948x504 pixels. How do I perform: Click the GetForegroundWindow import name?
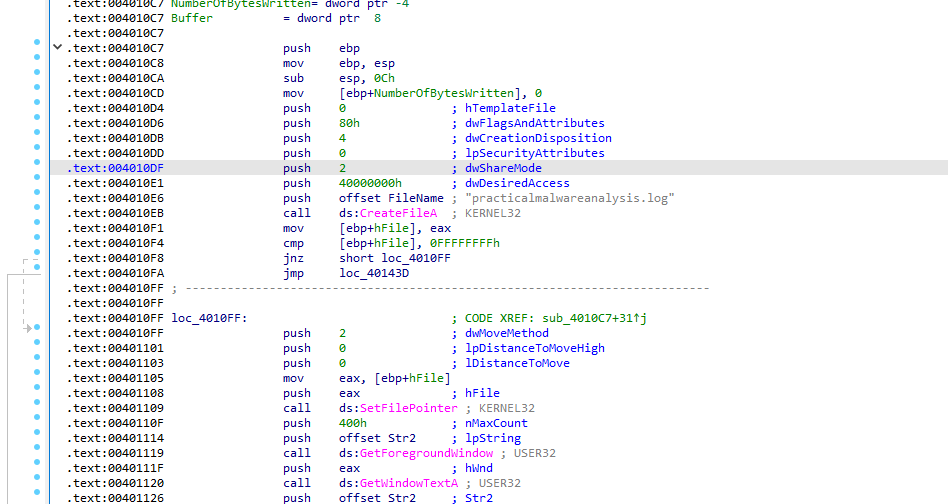(426, 453)
